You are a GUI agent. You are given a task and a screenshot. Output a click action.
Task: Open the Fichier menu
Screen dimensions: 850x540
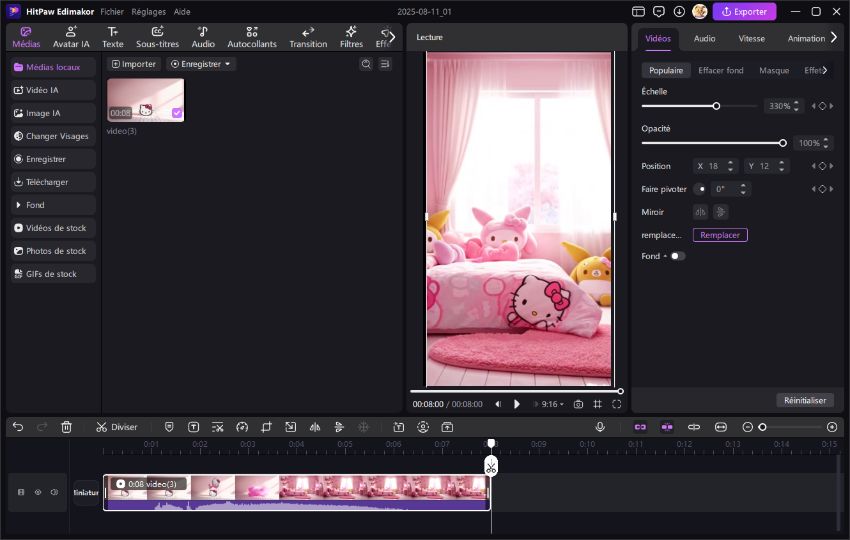pyautogui.click(x=112, y=12)
